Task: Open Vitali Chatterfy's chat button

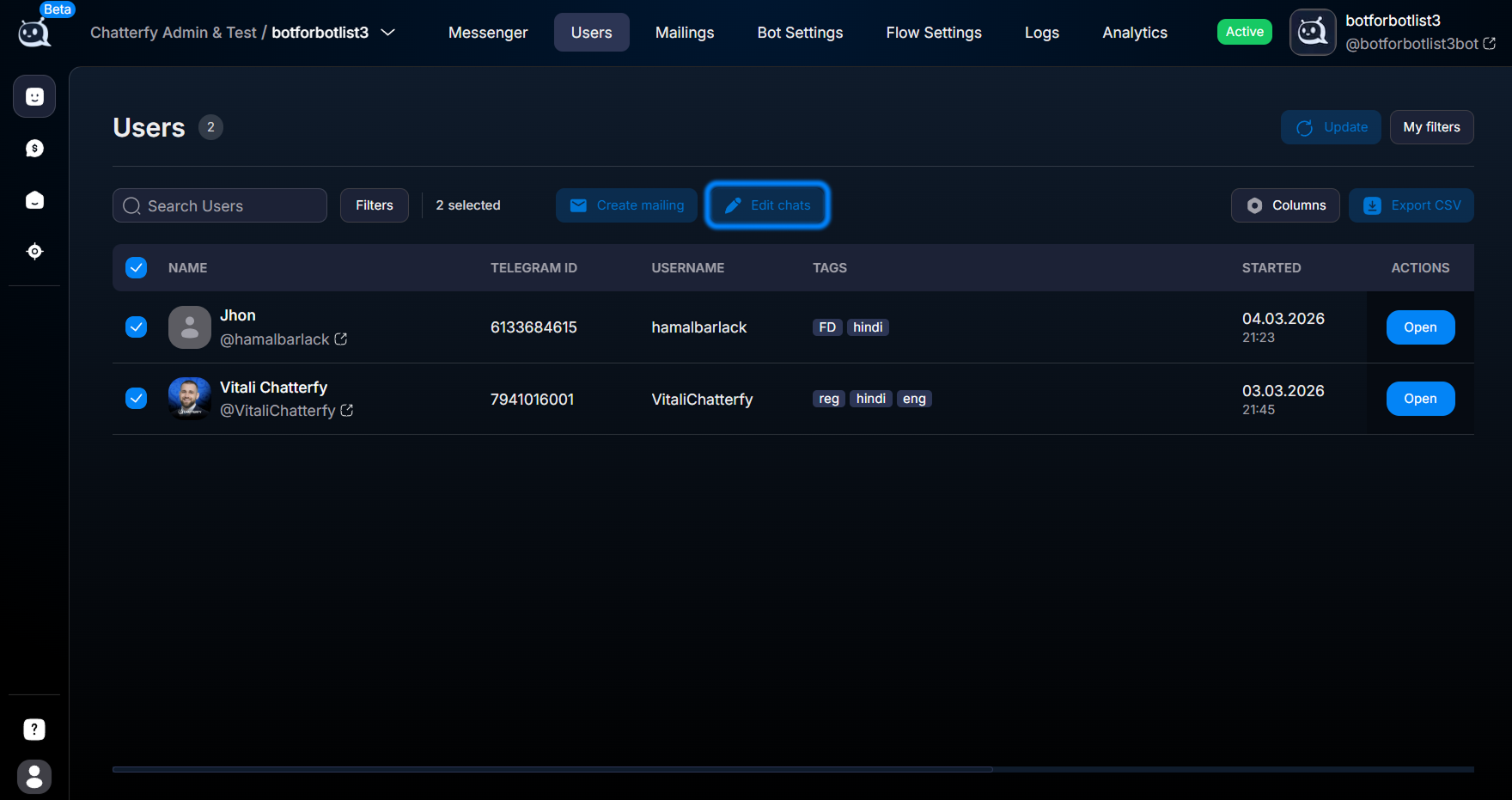Action: tap(1421, 399)
